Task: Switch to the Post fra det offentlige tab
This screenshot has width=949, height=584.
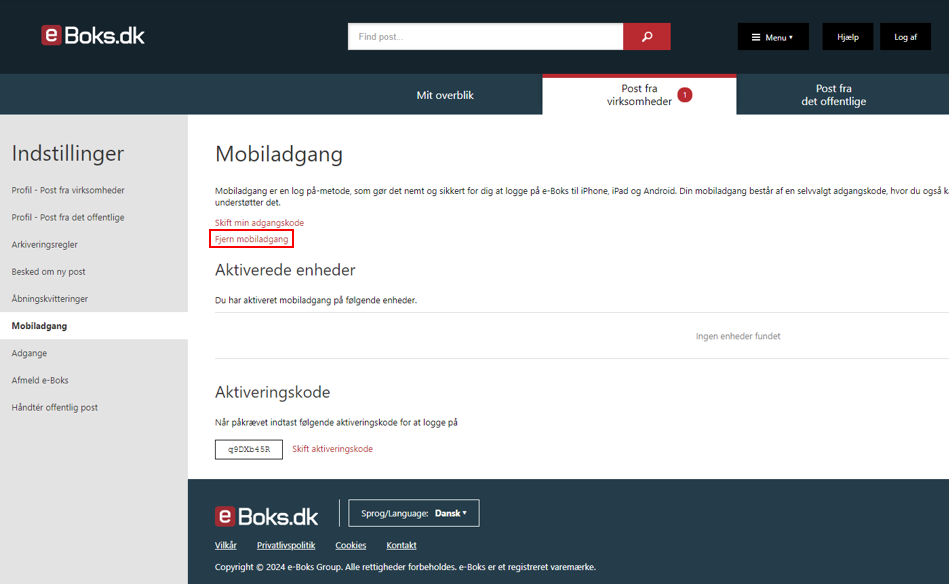Action: 833,95
